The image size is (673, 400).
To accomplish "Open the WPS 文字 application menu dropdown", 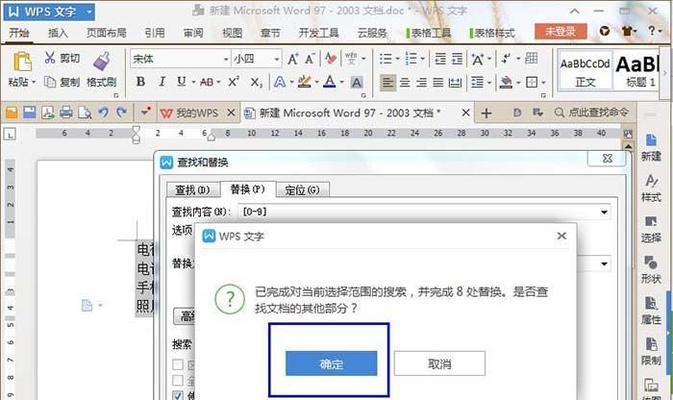I will point(89,12).
